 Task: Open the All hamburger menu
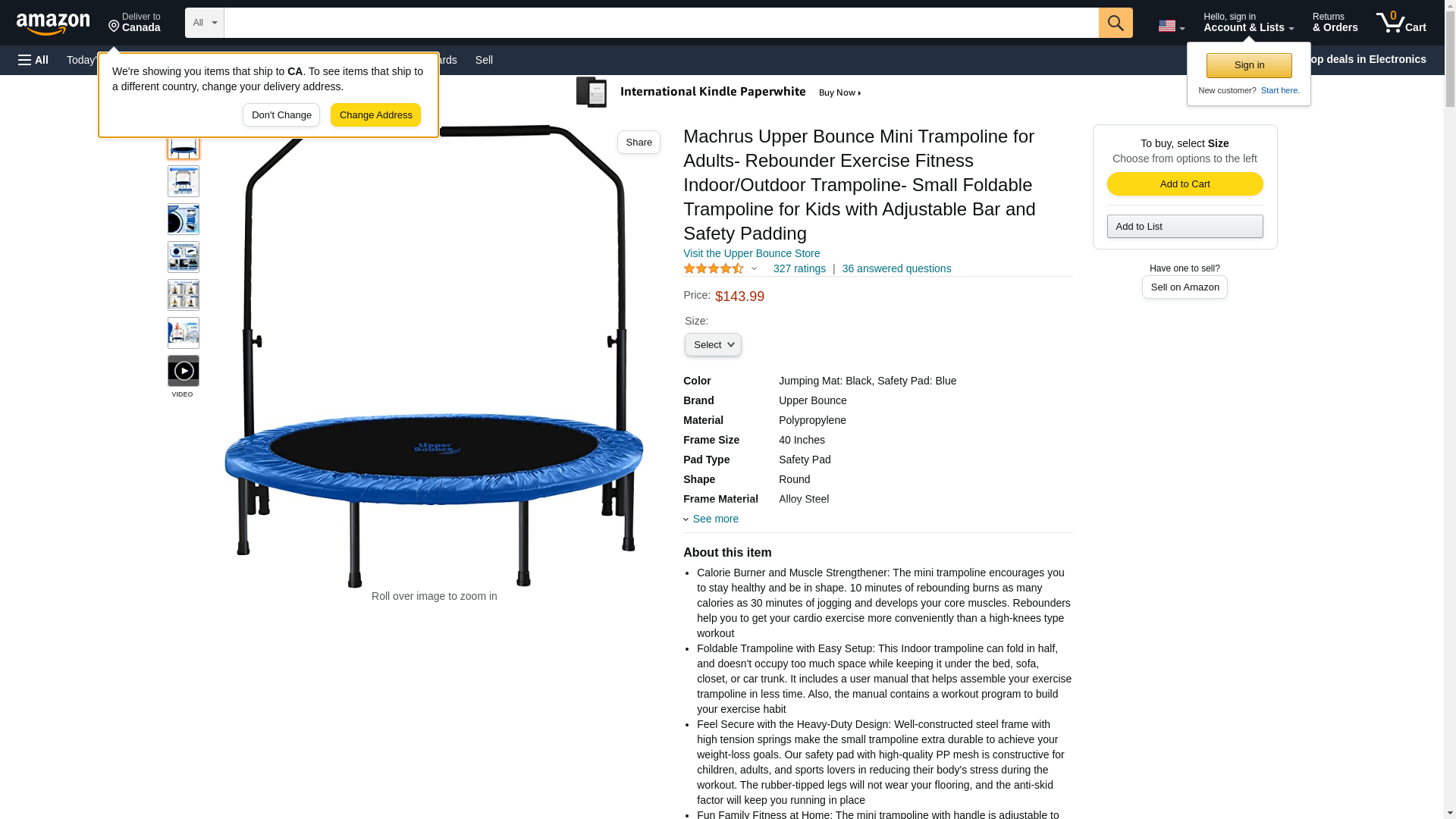tap(33, 60)
